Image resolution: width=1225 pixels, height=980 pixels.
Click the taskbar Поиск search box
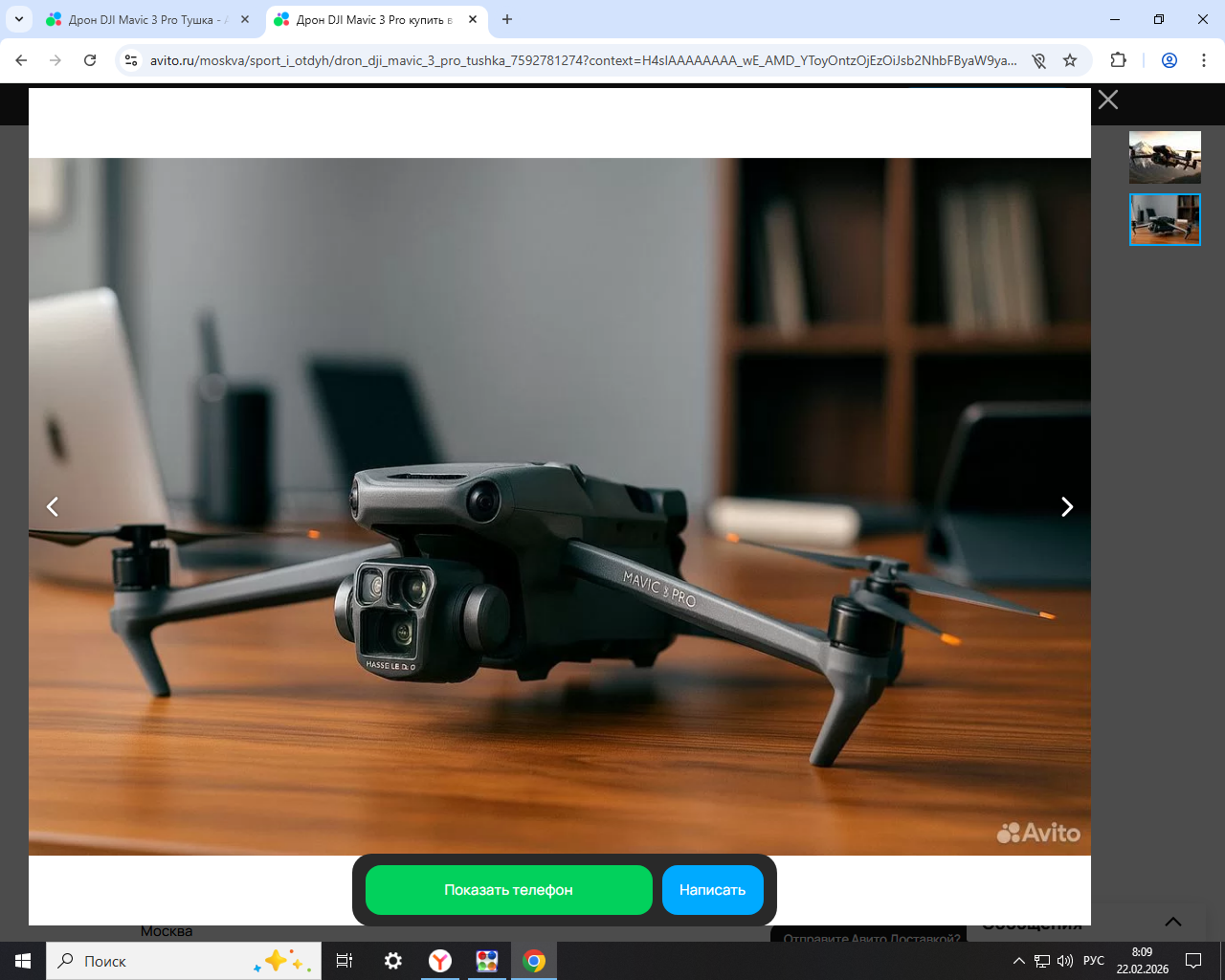tap(184, 961)
